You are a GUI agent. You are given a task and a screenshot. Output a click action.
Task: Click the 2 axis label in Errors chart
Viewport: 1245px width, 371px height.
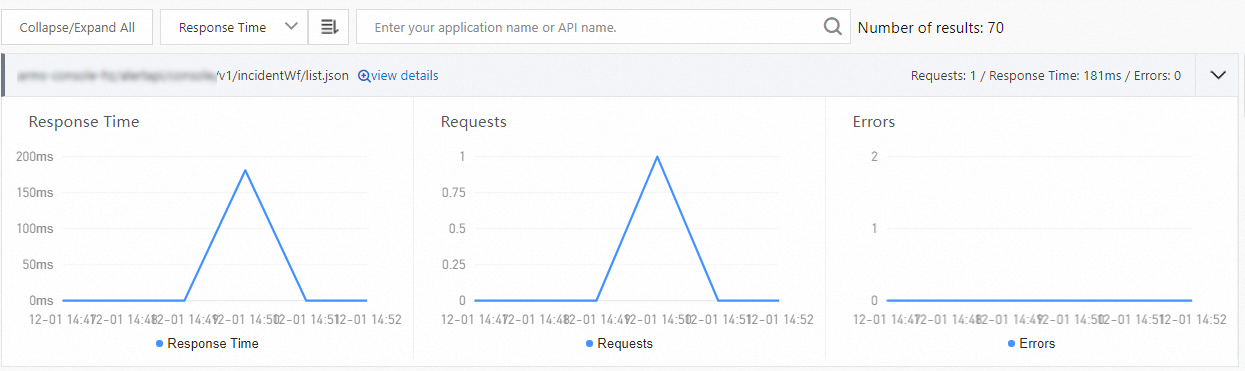[x=874, y=157]
